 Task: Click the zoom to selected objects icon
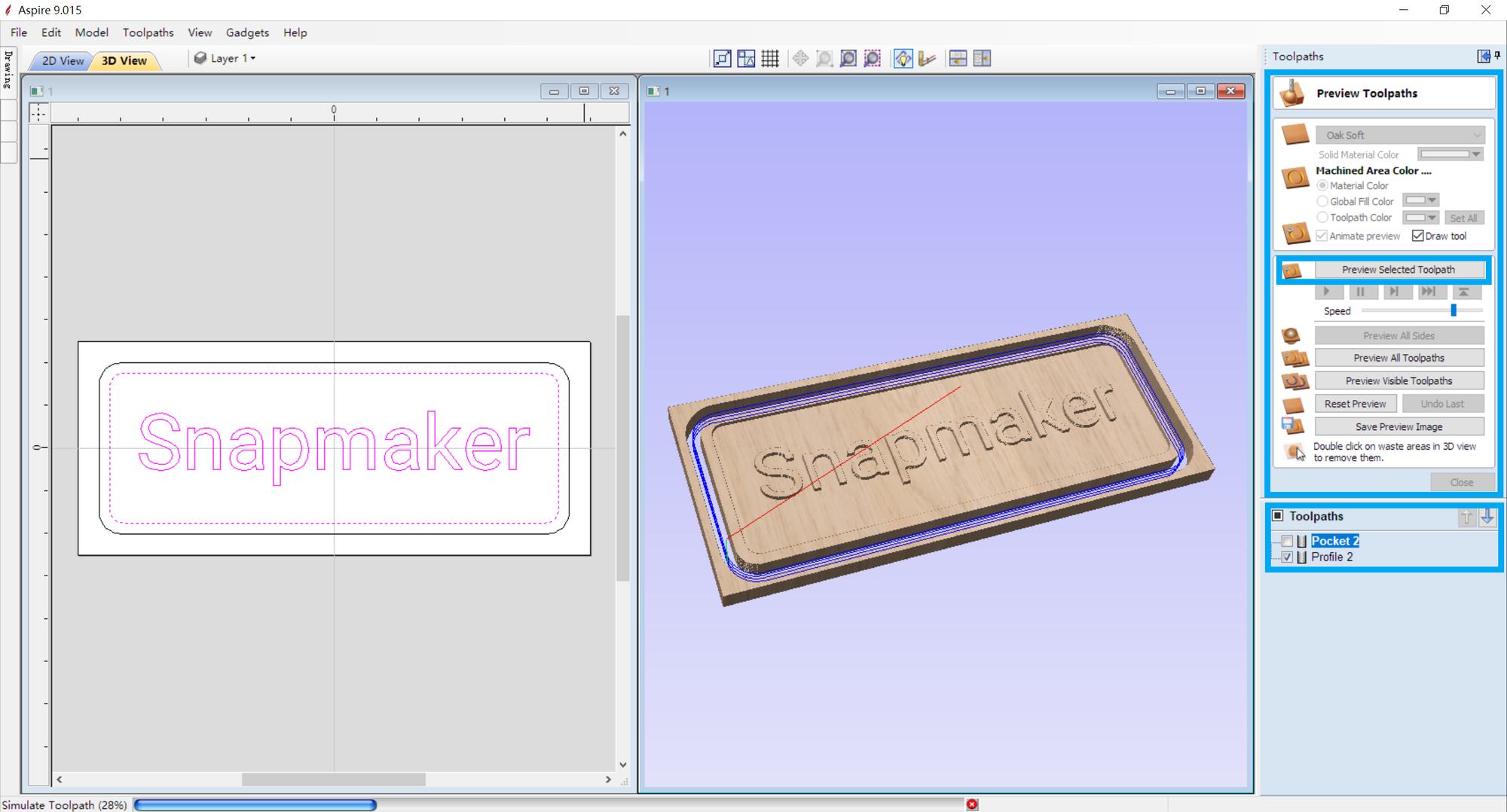point(872,59)
